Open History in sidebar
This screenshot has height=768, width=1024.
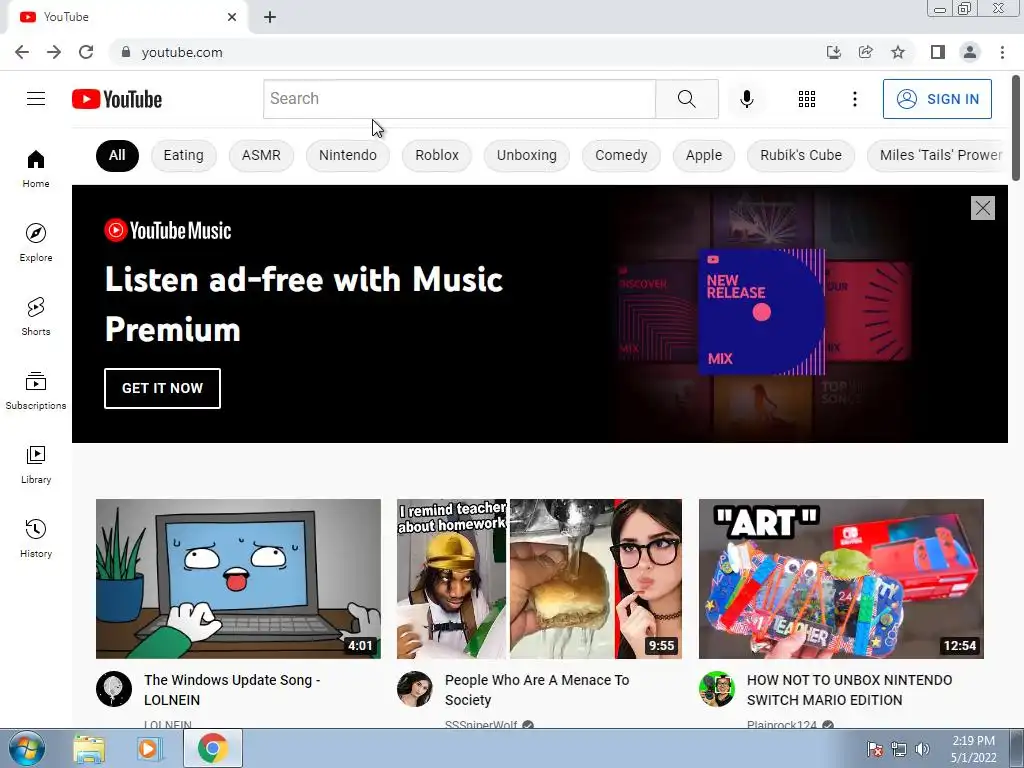36,539
